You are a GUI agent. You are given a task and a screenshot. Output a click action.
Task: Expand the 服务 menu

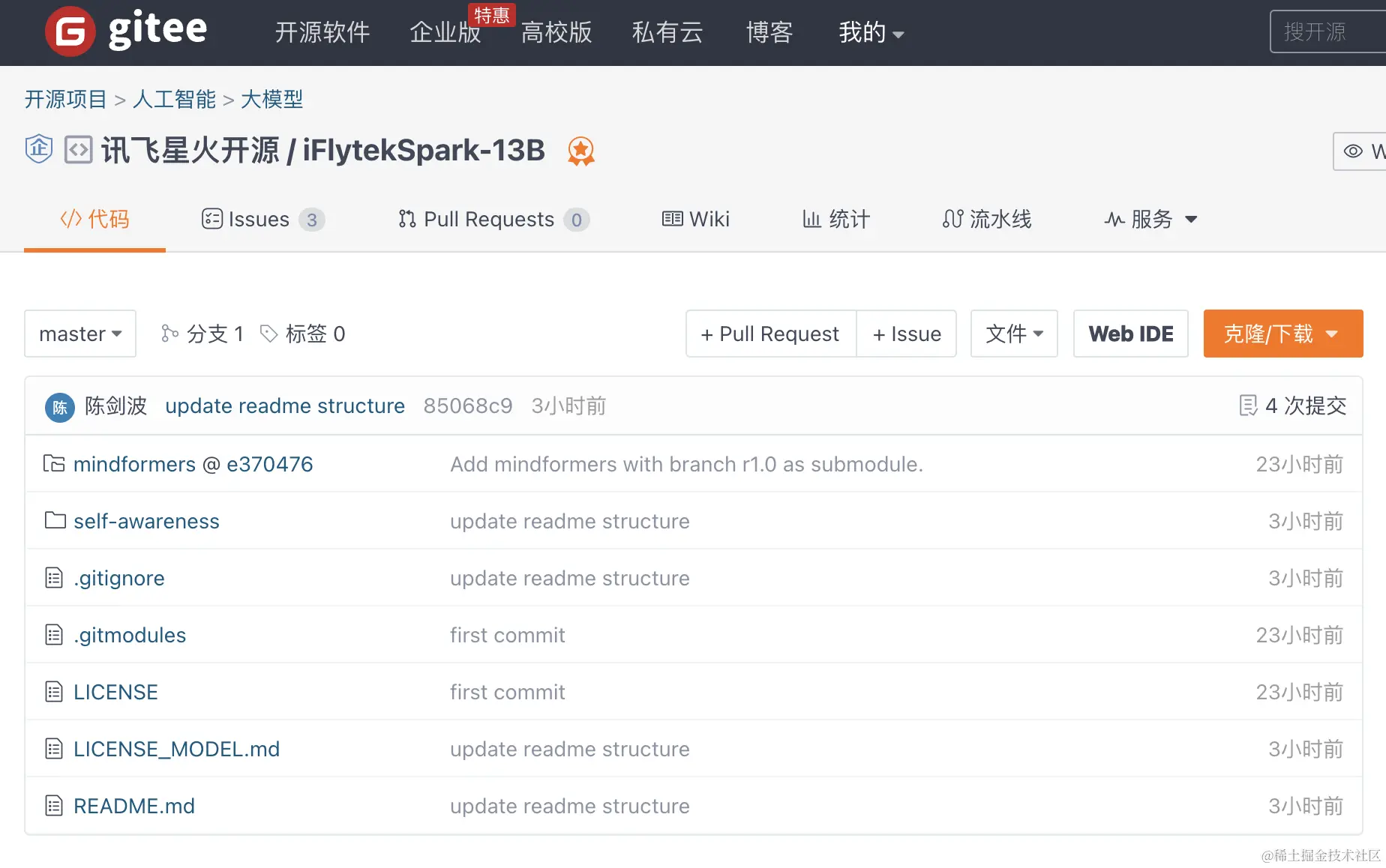point(1150,220)
